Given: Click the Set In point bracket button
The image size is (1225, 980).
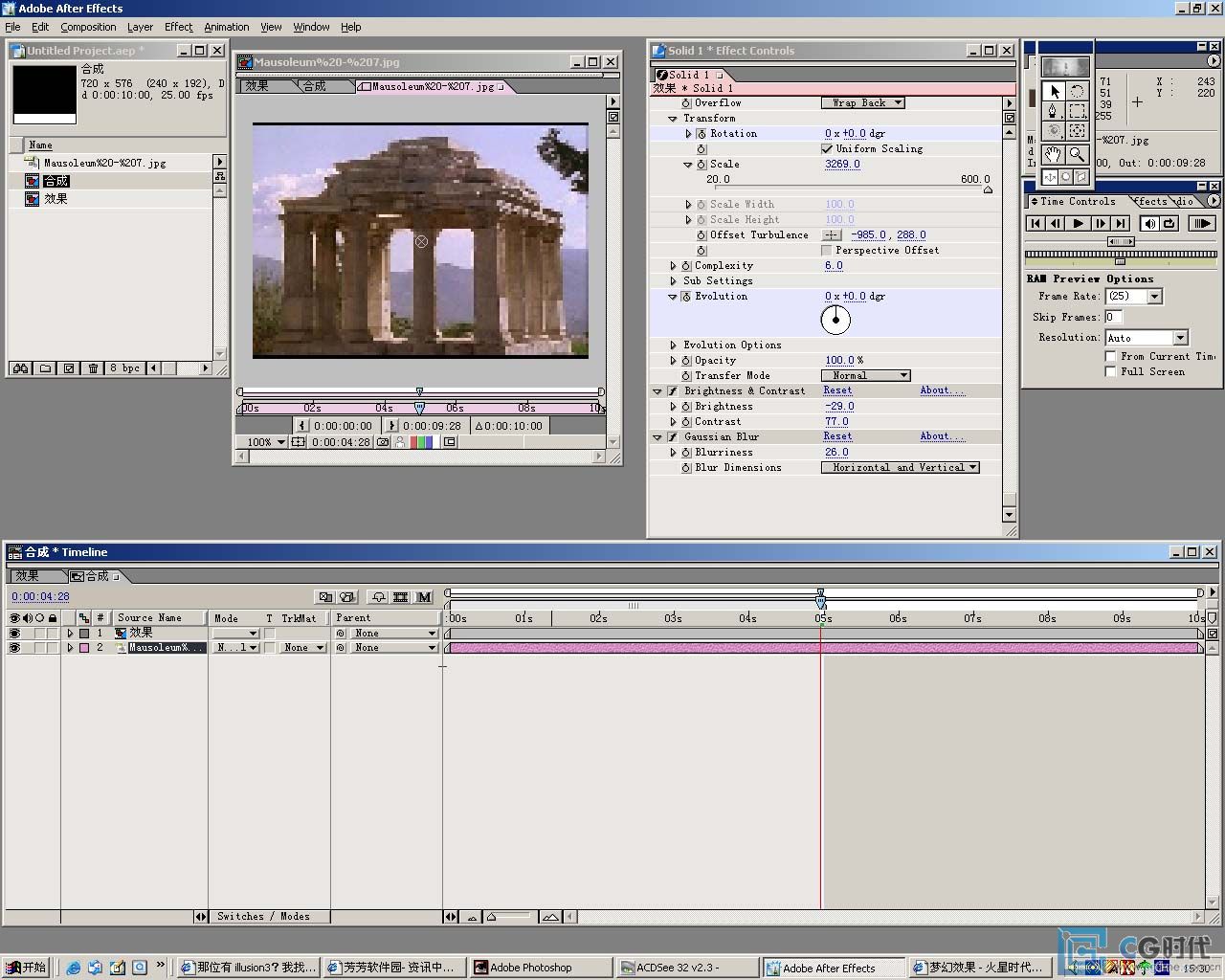Looking at the screenshot, I should pyautogui.click(x=301, y=426).
